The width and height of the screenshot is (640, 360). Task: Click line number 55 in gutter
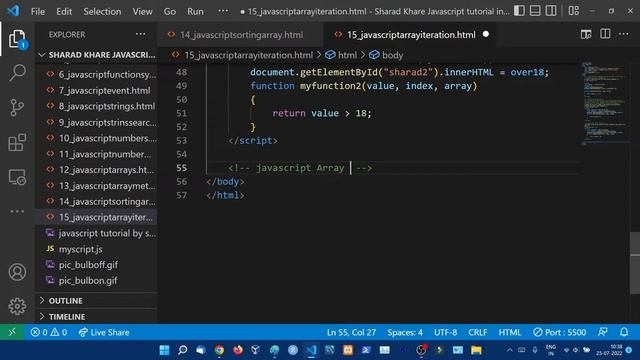pos(181,168)
